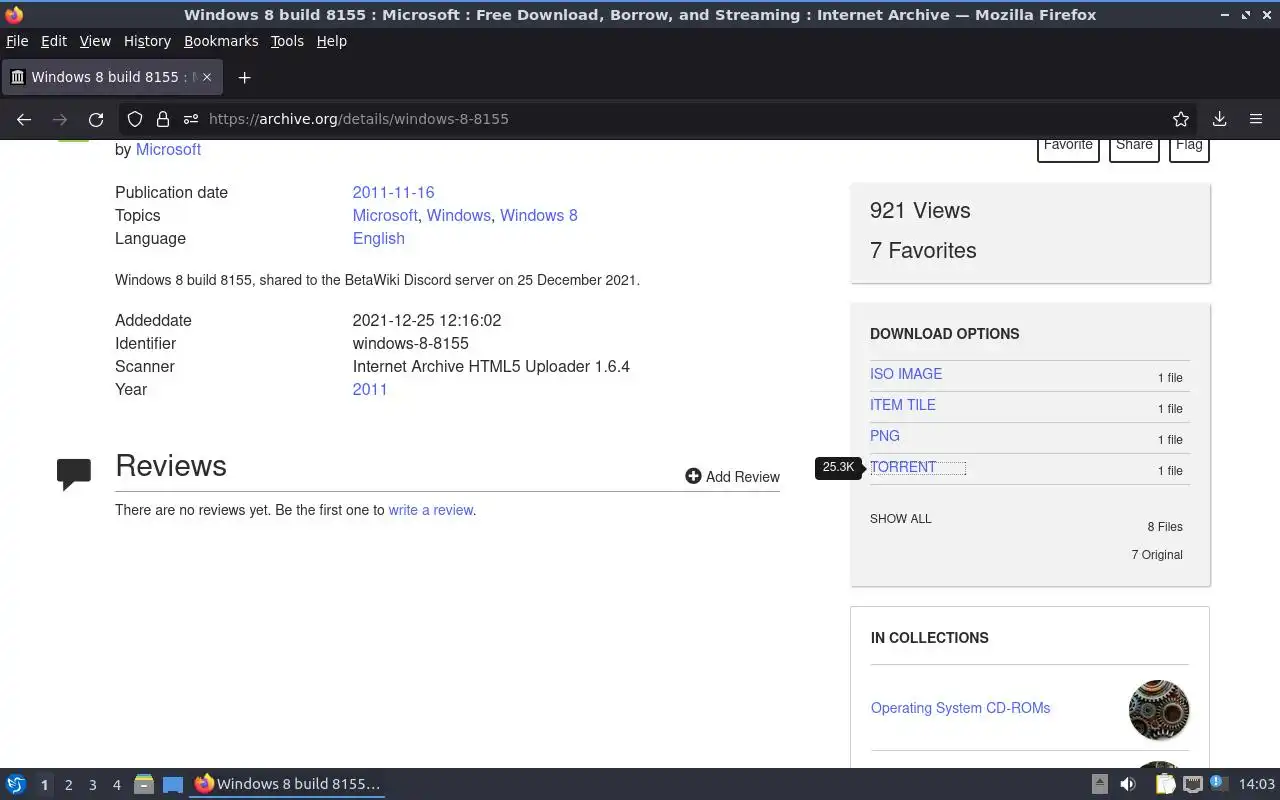
Task: Open the View menu
Action: (x=95, y=41)
